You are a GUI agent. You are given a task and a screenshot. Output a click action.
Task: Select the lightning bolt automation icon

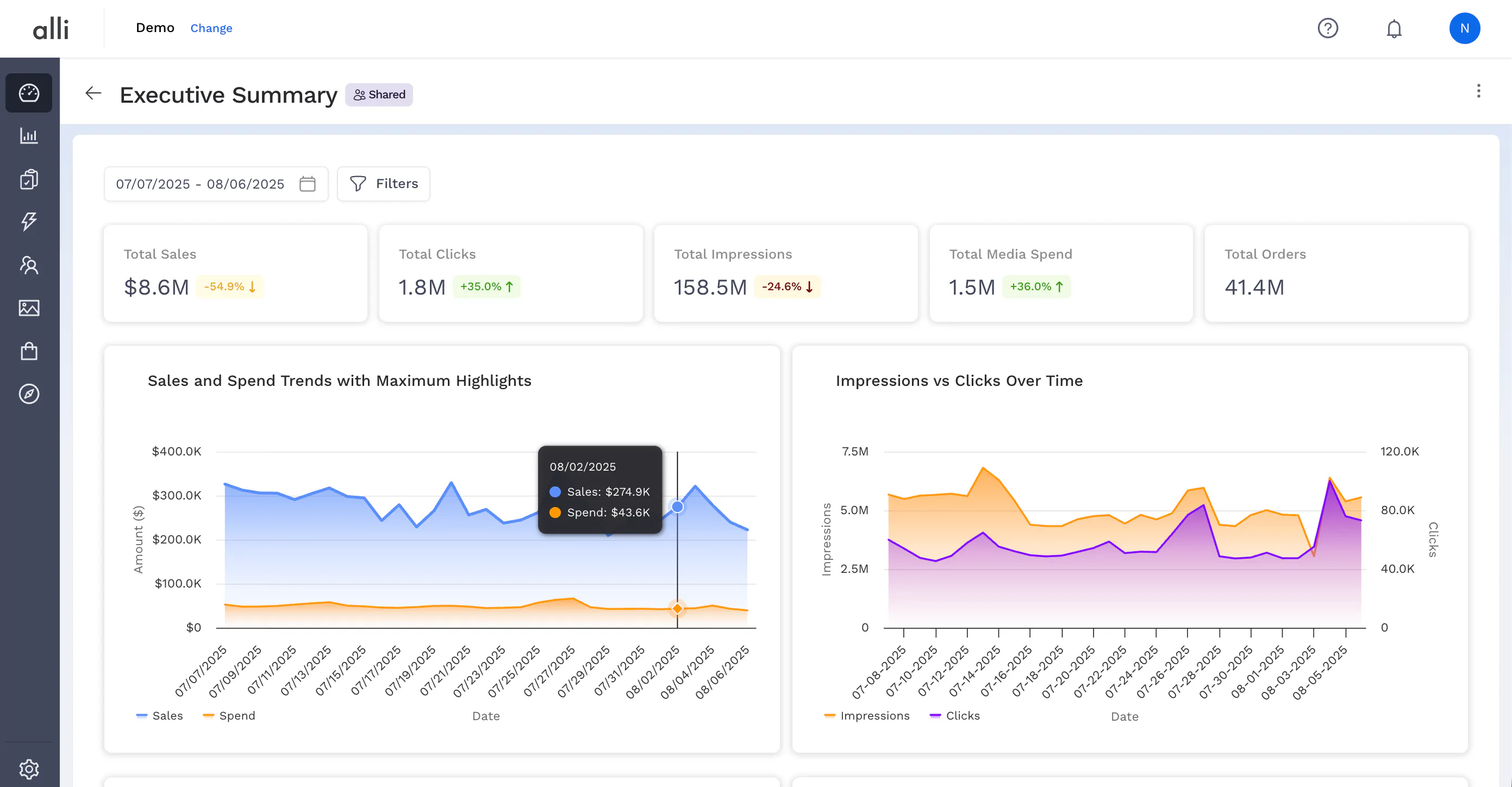point(29,222)
